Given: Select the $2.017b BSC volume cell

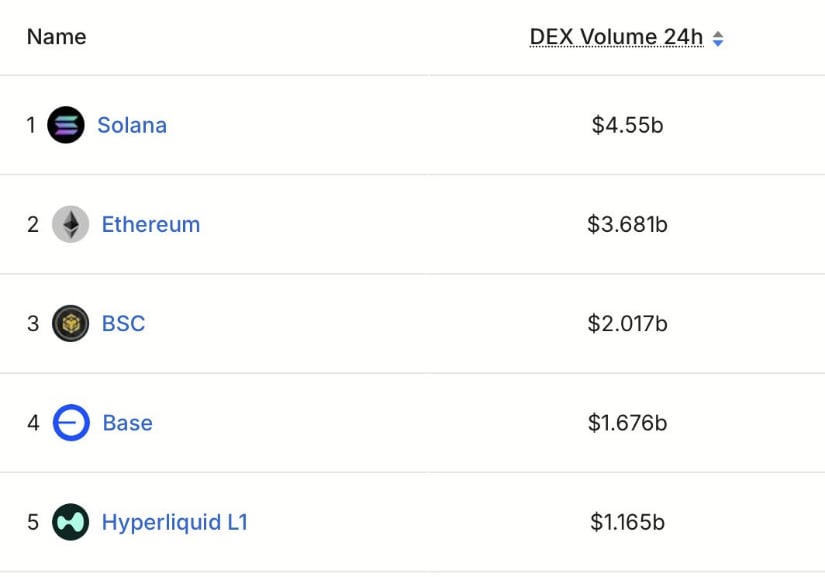Looking at the screenshot, I should (627, 323).
